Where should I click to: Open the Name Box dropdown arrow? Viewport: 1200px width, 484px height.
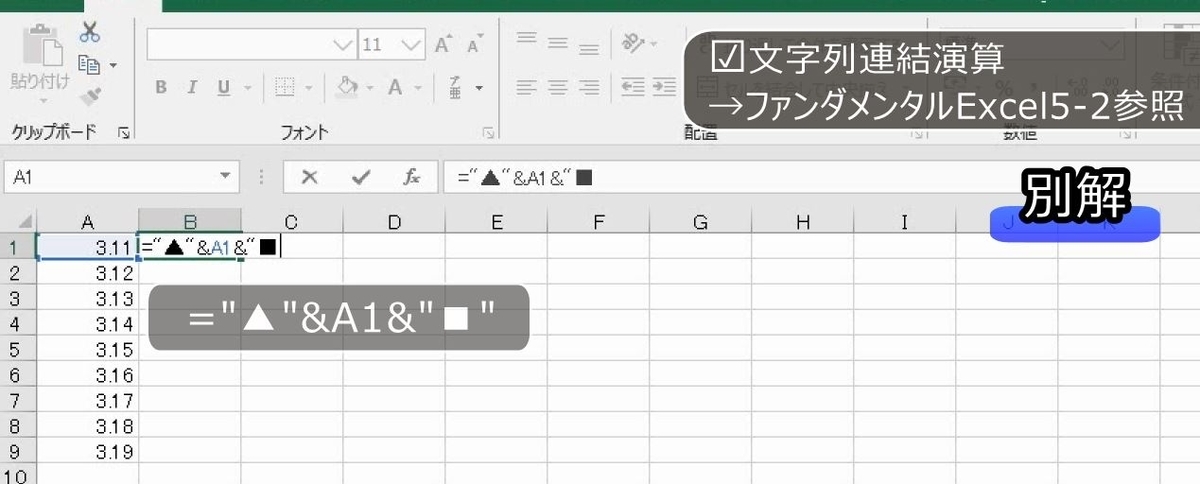[x=226, y=178]
